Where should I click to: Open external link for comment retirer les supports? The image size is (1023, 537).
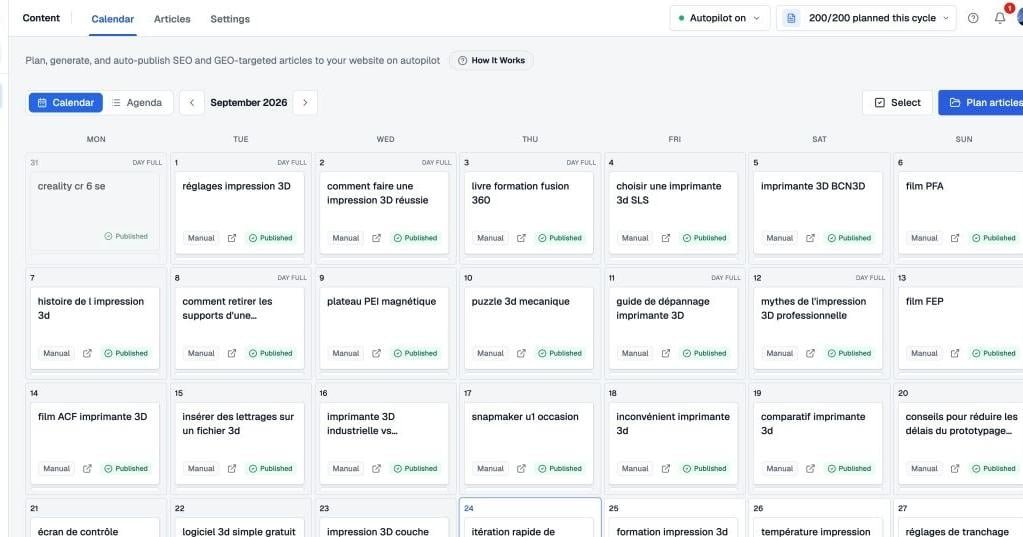[232, 353]
